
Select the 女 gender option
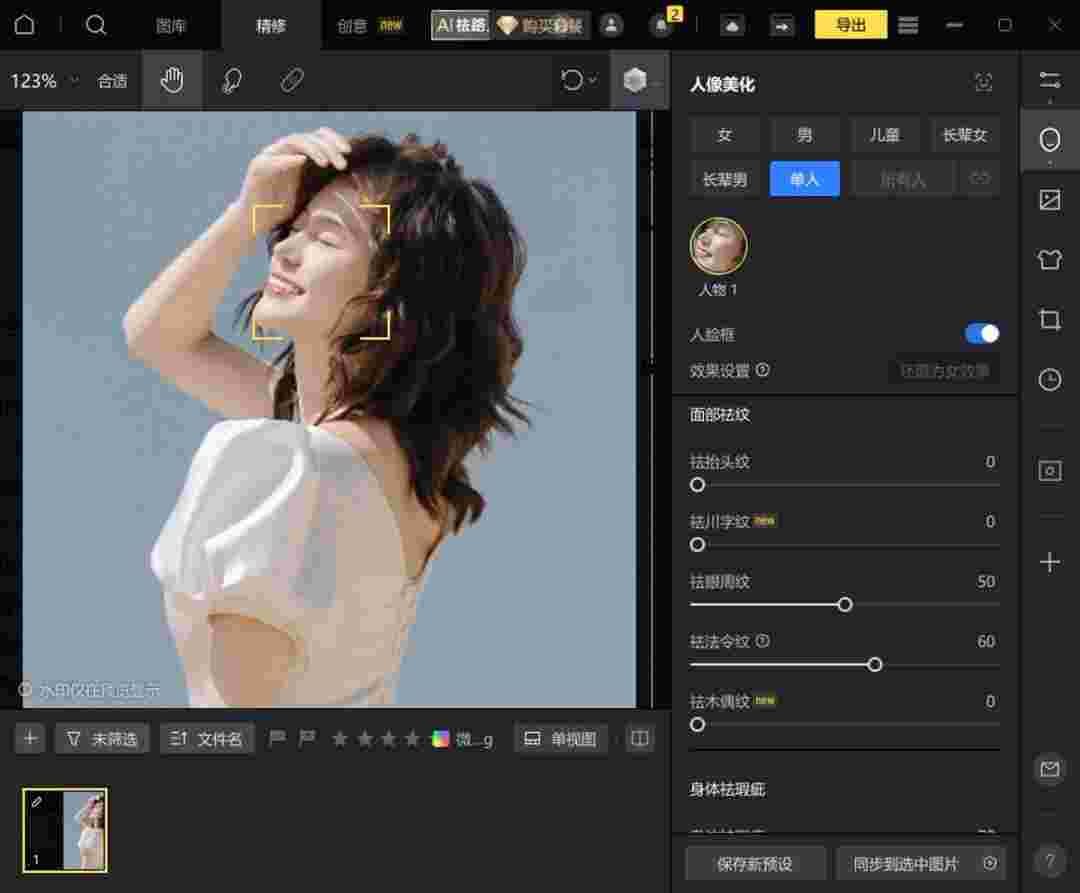(x=724, y=134)
